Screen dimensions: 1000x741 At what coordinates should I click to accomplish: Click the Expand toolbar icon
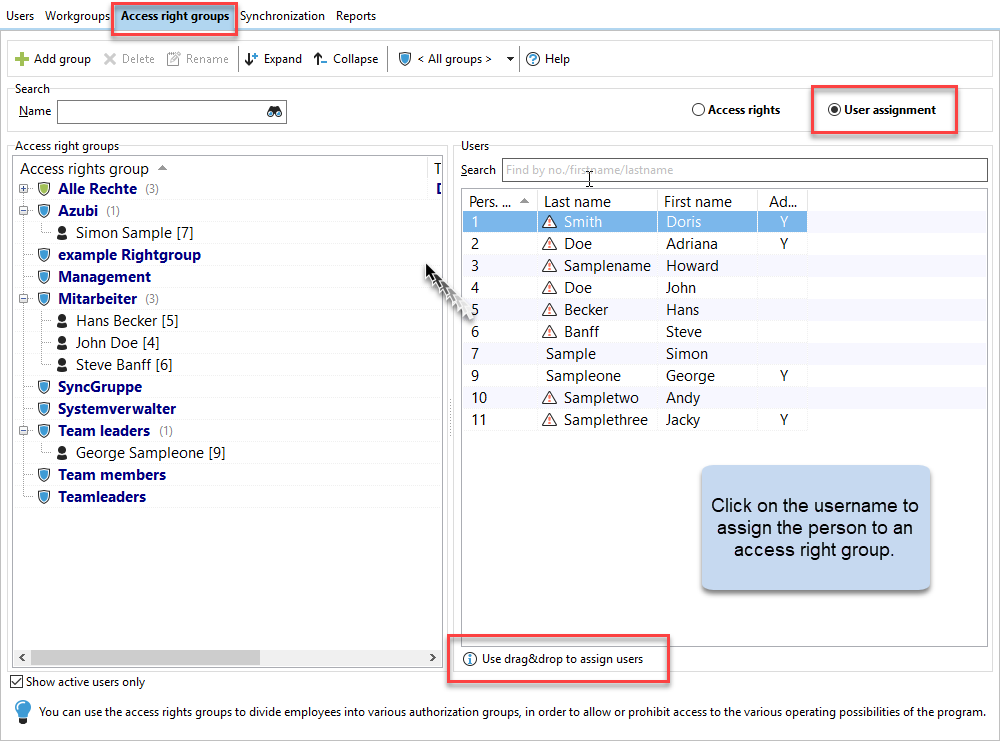coord(252,59)
